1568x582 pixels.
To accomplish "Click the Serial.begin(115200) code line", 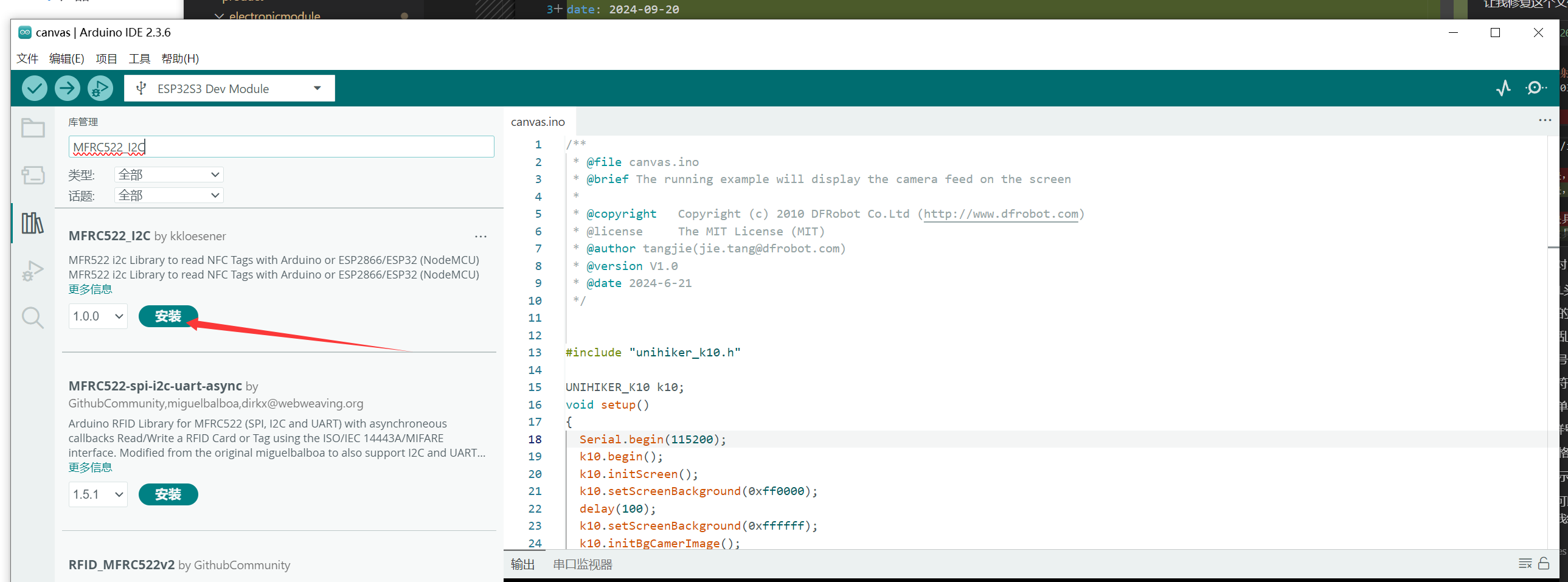I will click(x=653, y=440).
